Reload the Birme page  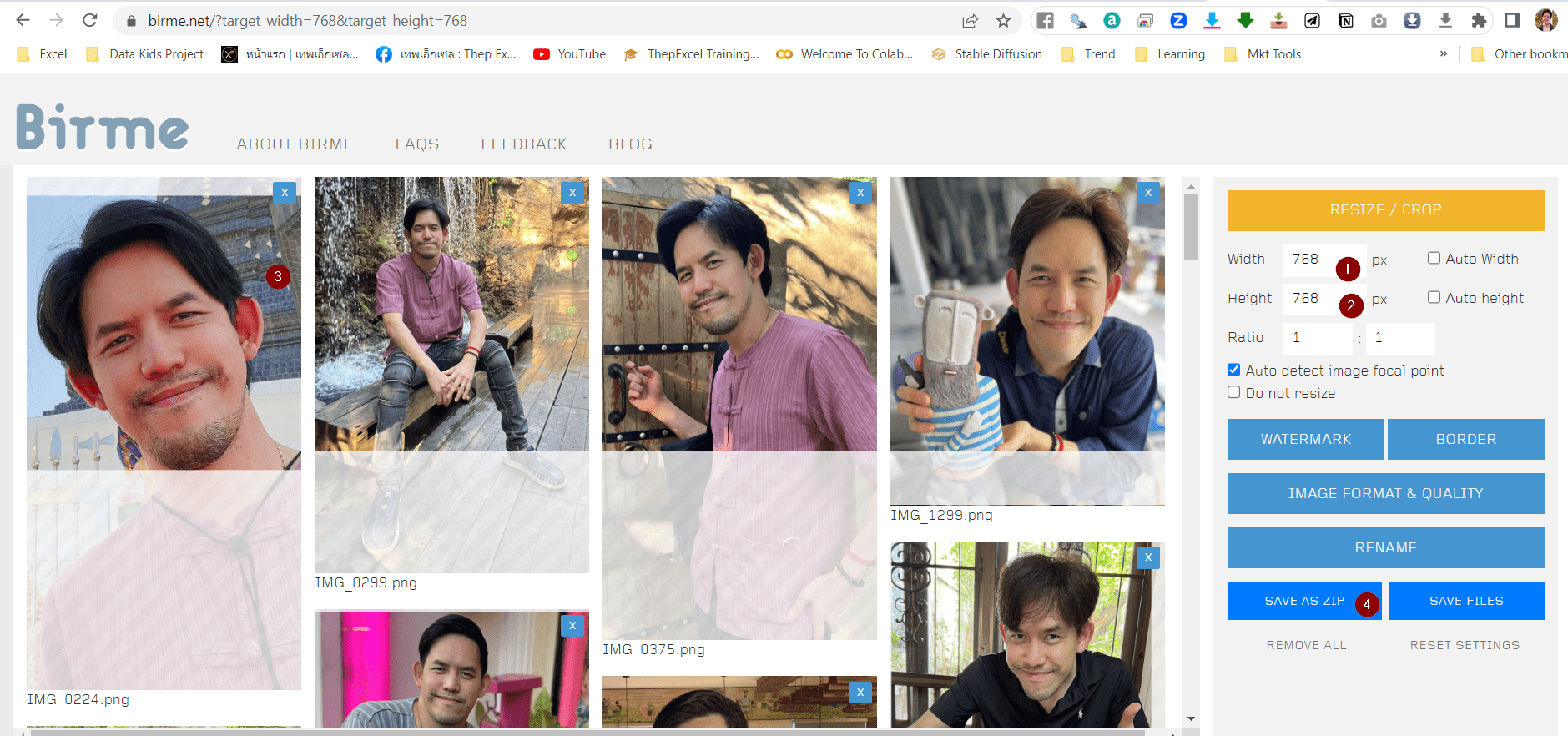[x=90, y=20]
